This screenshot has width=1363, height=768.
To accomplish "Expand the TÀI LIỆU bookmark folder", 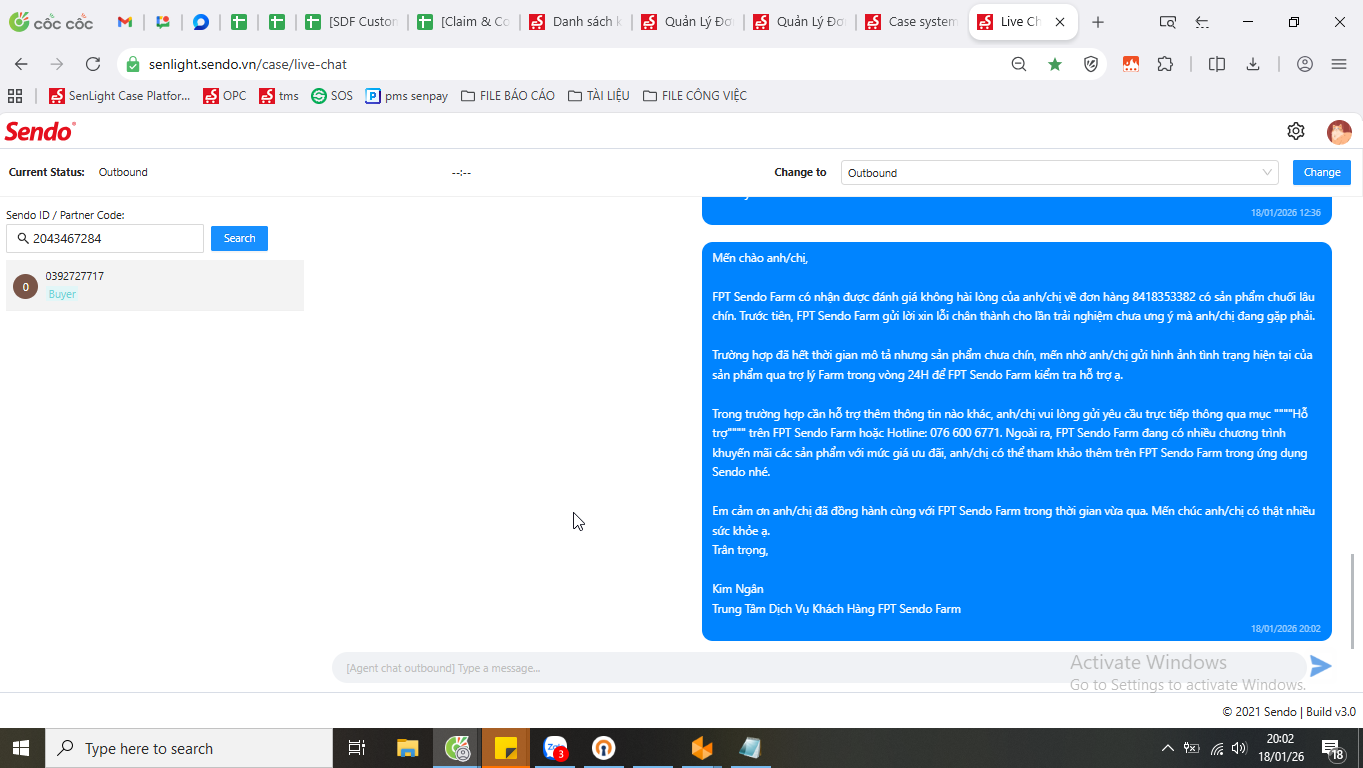I will pos(598,96).
